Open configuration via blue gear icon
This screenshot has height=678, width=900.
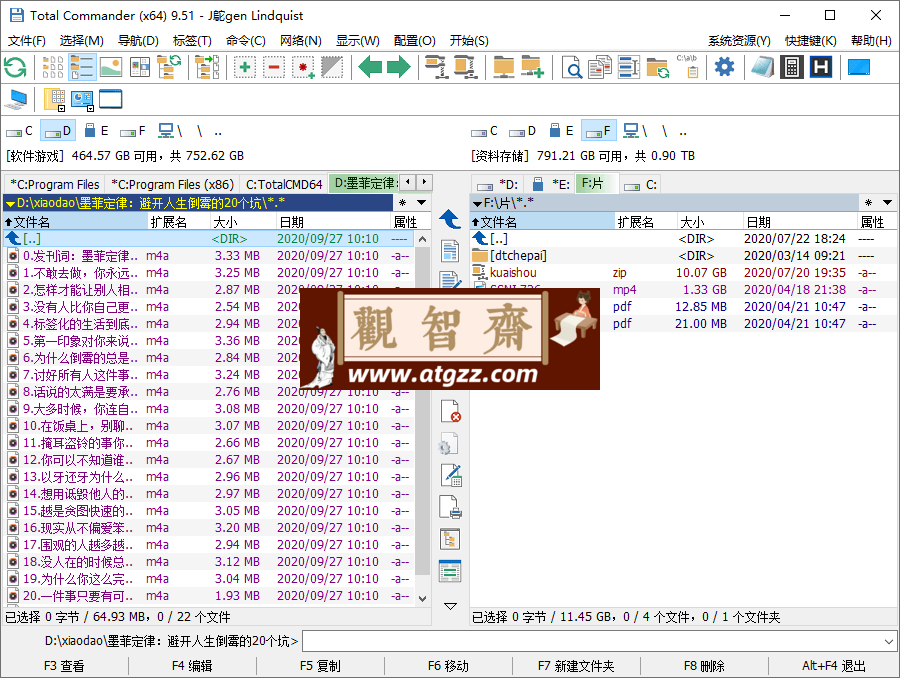point(724,67)
